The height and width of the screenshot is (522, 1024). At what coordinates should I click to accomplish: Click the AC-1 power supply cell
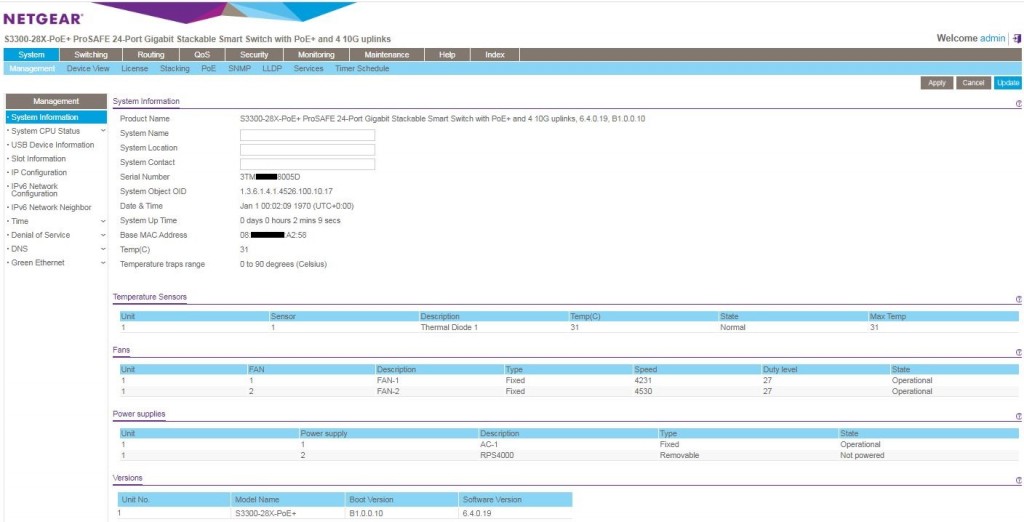[x=488, y=444]
